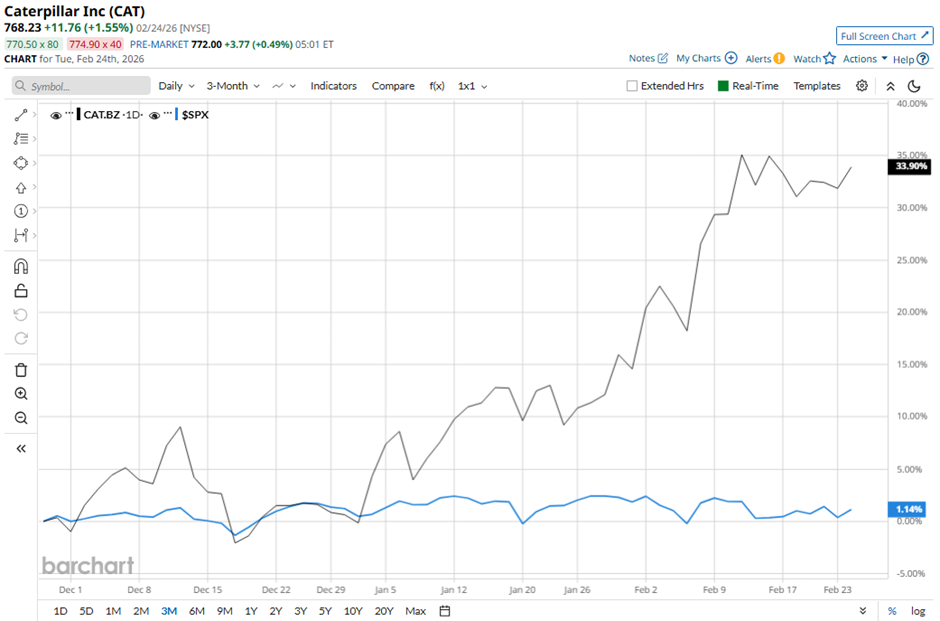This screenshot has height=621, width=940.
Task: Undo last chart action
Action: tap(21, 315)
